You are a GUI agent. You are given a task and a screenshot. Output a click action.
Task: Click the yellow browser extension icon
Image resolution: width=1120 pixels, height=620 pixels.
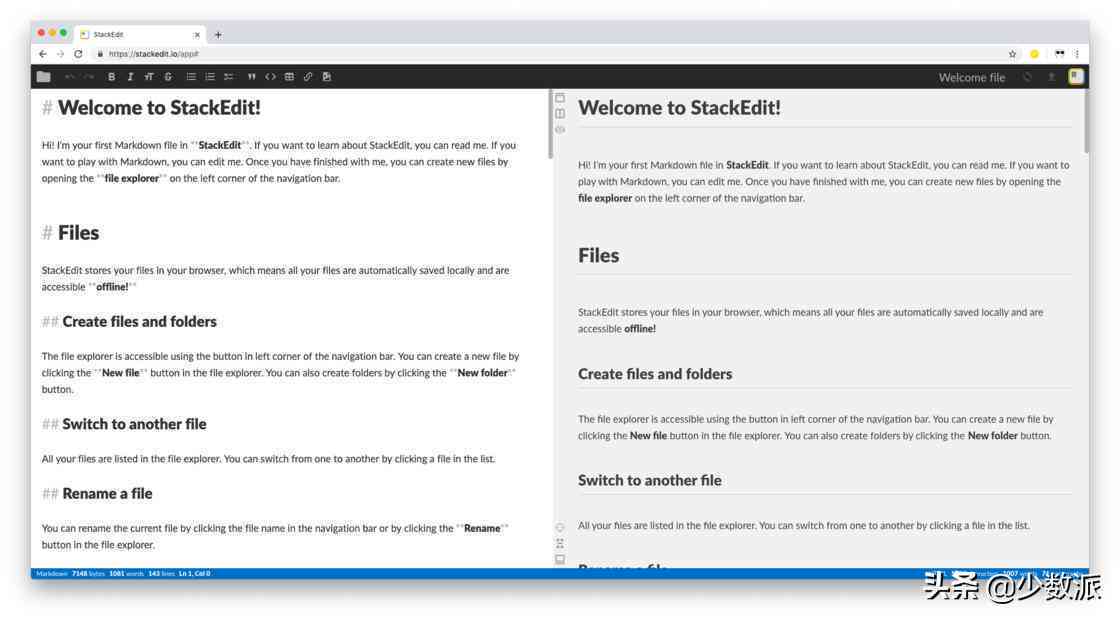(x=1034, y=54)
